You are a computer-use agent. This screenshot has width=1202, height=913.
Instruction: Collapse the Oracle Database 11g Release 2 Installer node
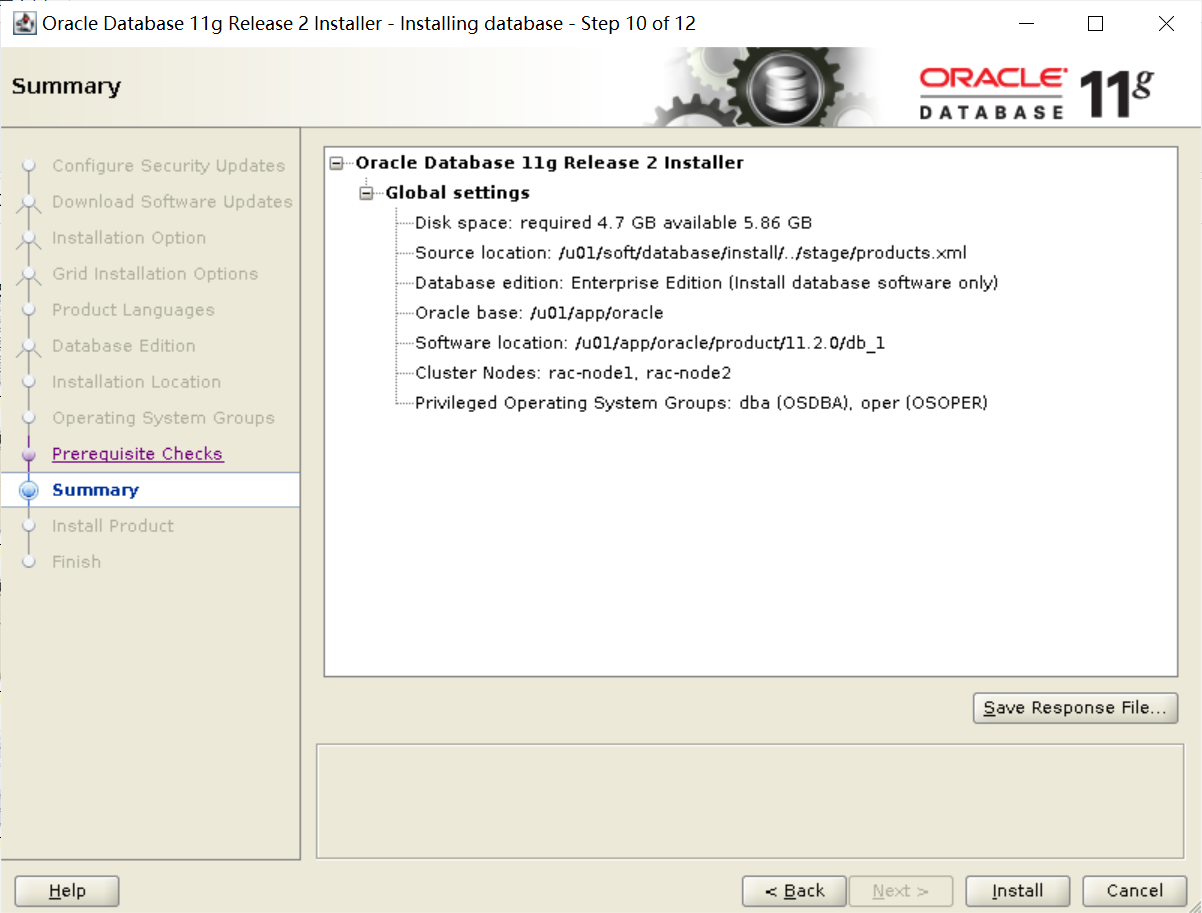click(336, 163)
